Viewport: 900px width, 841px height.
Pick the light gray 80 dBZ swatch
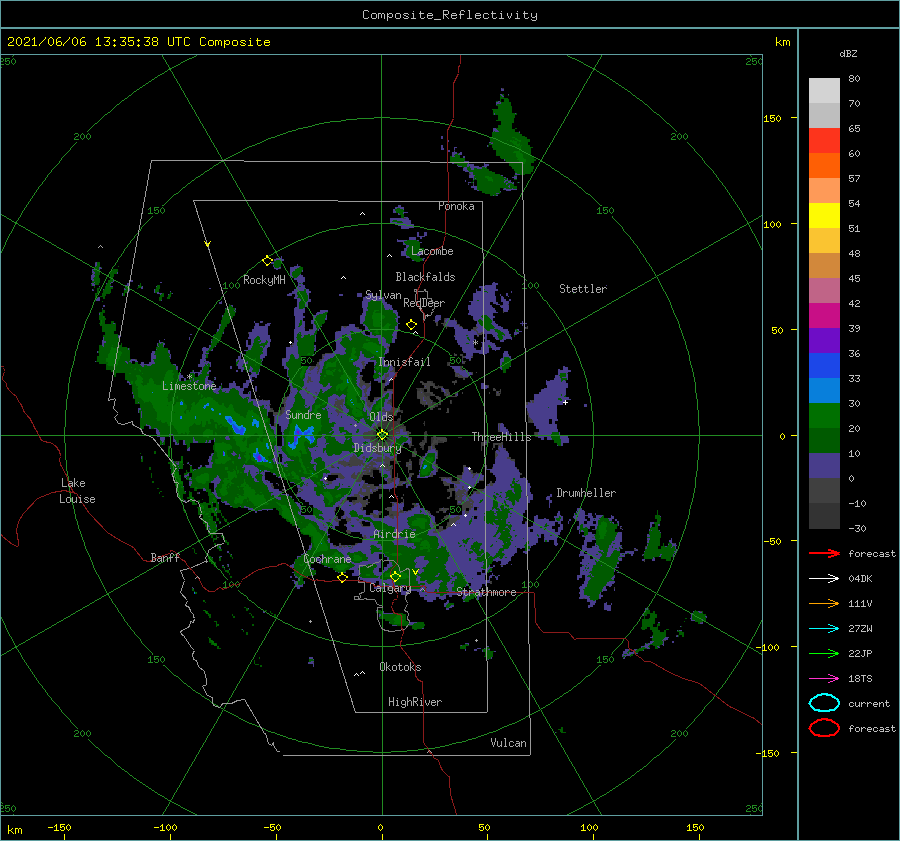[x=824, y=90]
